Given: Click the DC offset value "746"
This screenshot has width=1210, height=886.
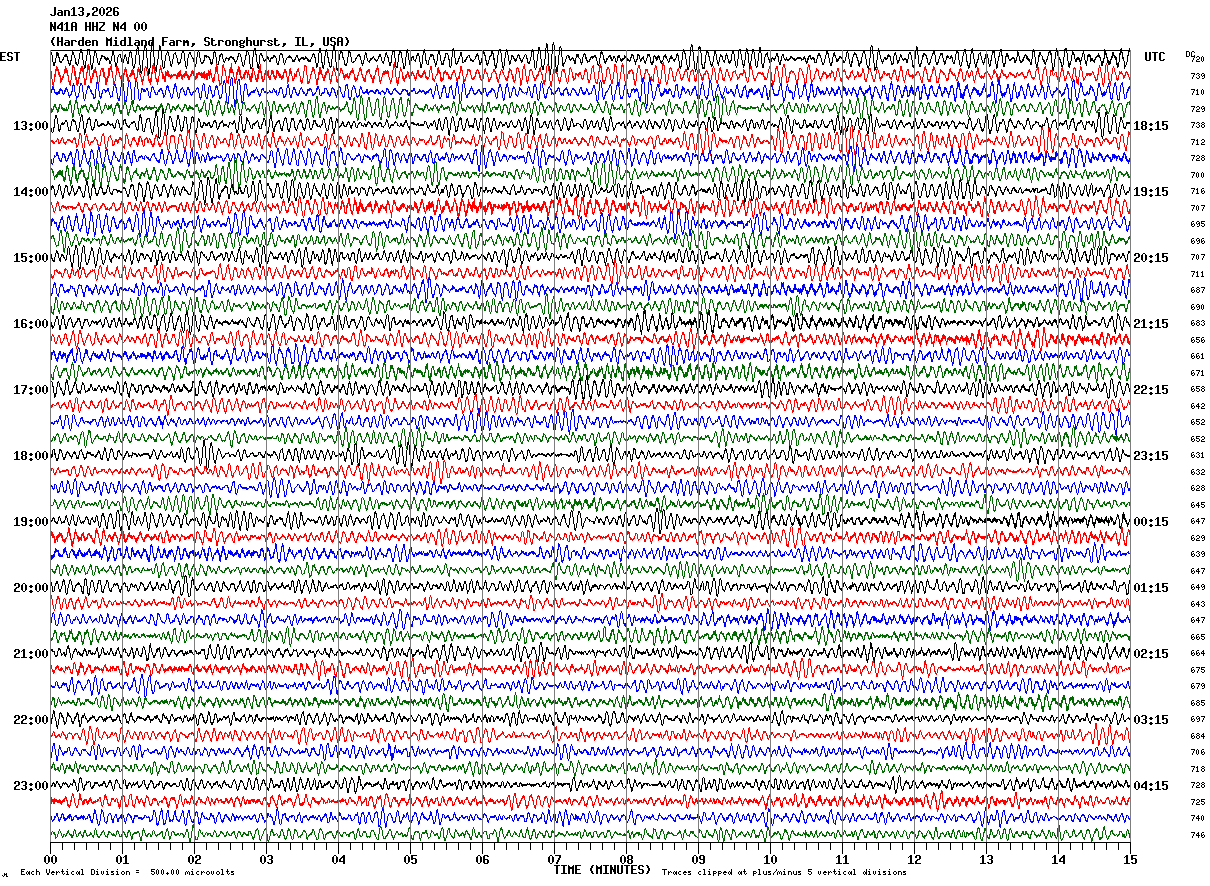Looking at the screenshot, I should point(1197,835).
